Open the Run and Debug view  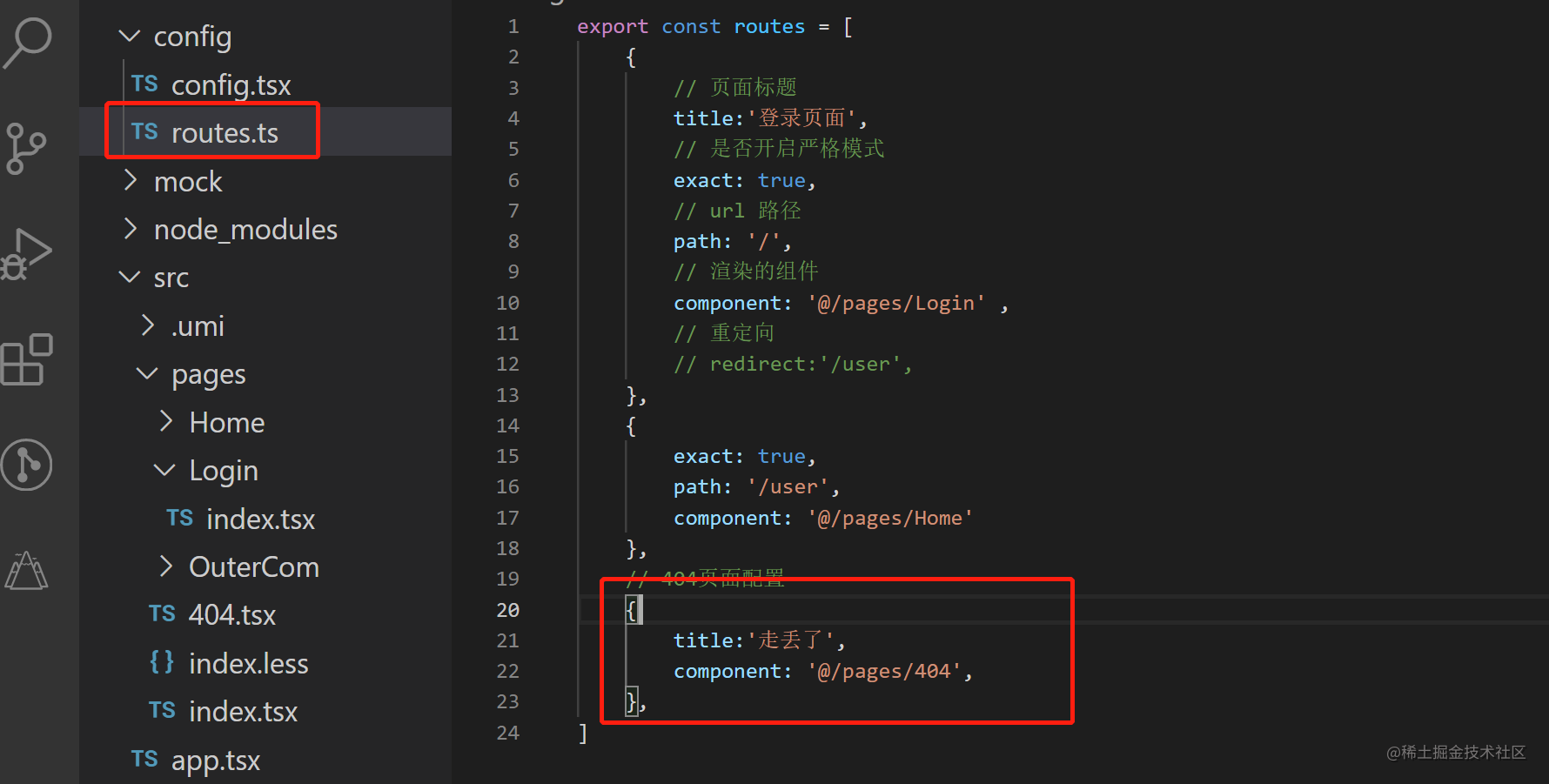coord(26,255)
